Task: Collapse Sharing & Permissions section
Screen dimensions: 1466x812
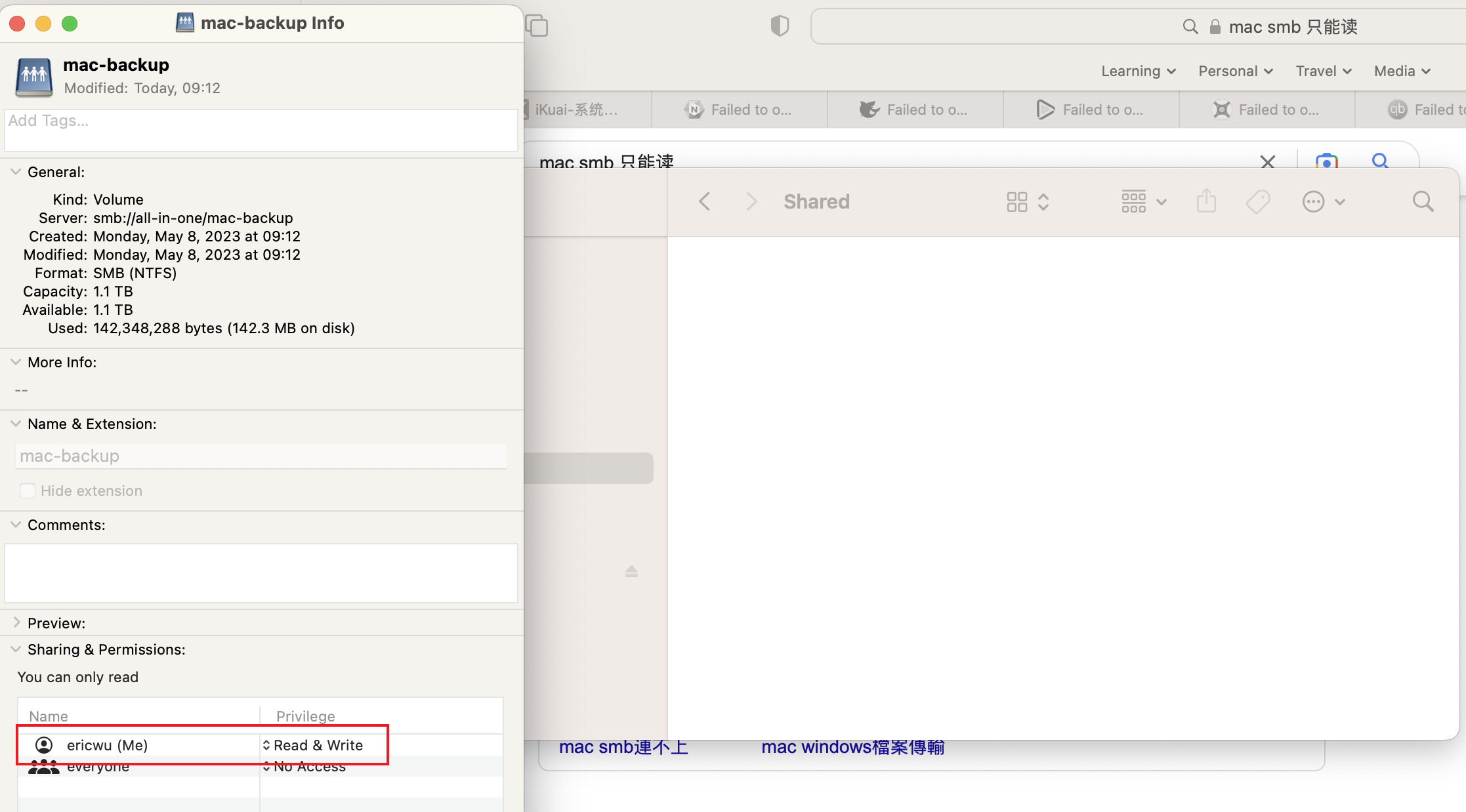Action: pyautogui.click(x=15, y=649)
